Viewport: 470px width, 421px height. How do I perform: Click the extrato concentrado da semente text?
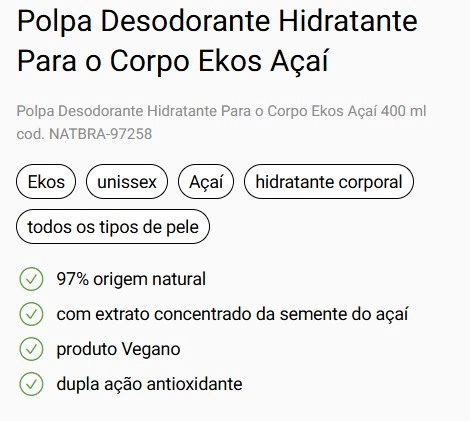pos(232,314)
